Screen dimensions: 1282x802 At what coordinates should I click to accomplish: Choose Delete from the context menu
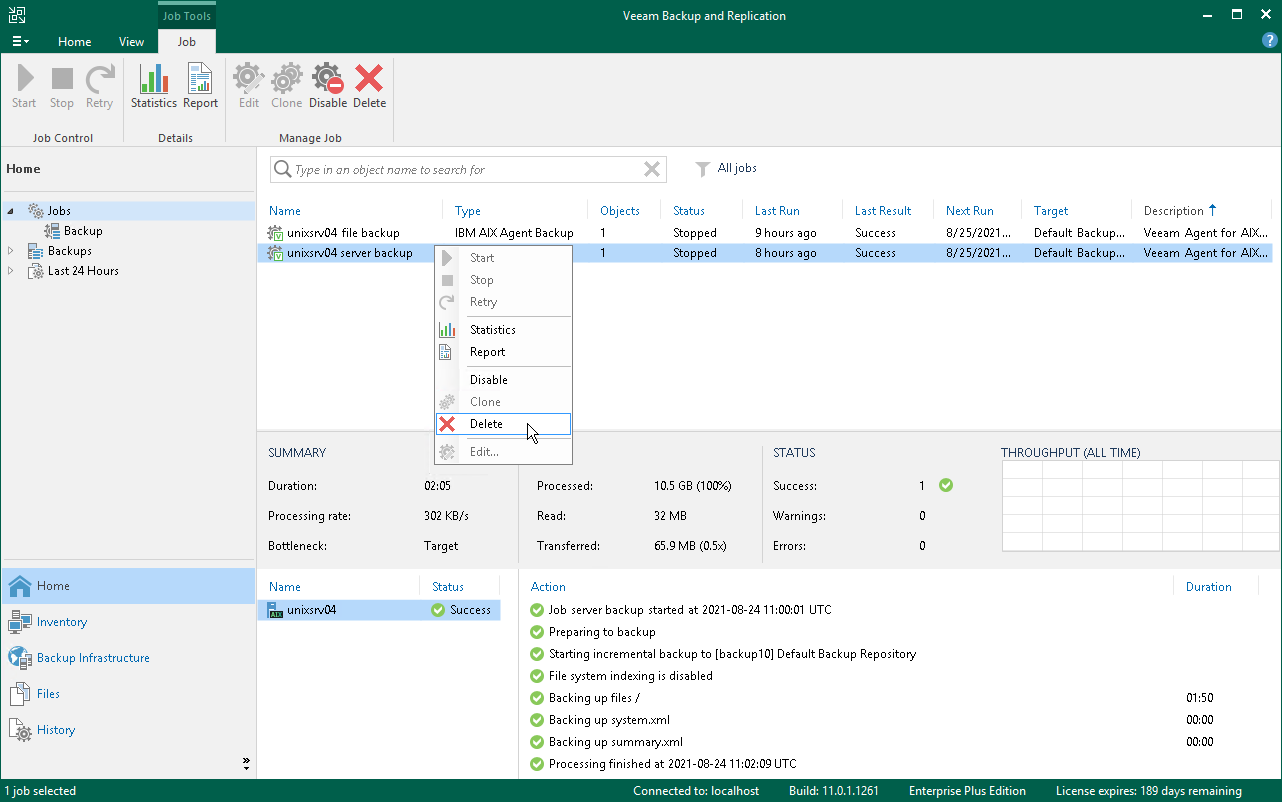pyautogui.click(x=487, y=424)
